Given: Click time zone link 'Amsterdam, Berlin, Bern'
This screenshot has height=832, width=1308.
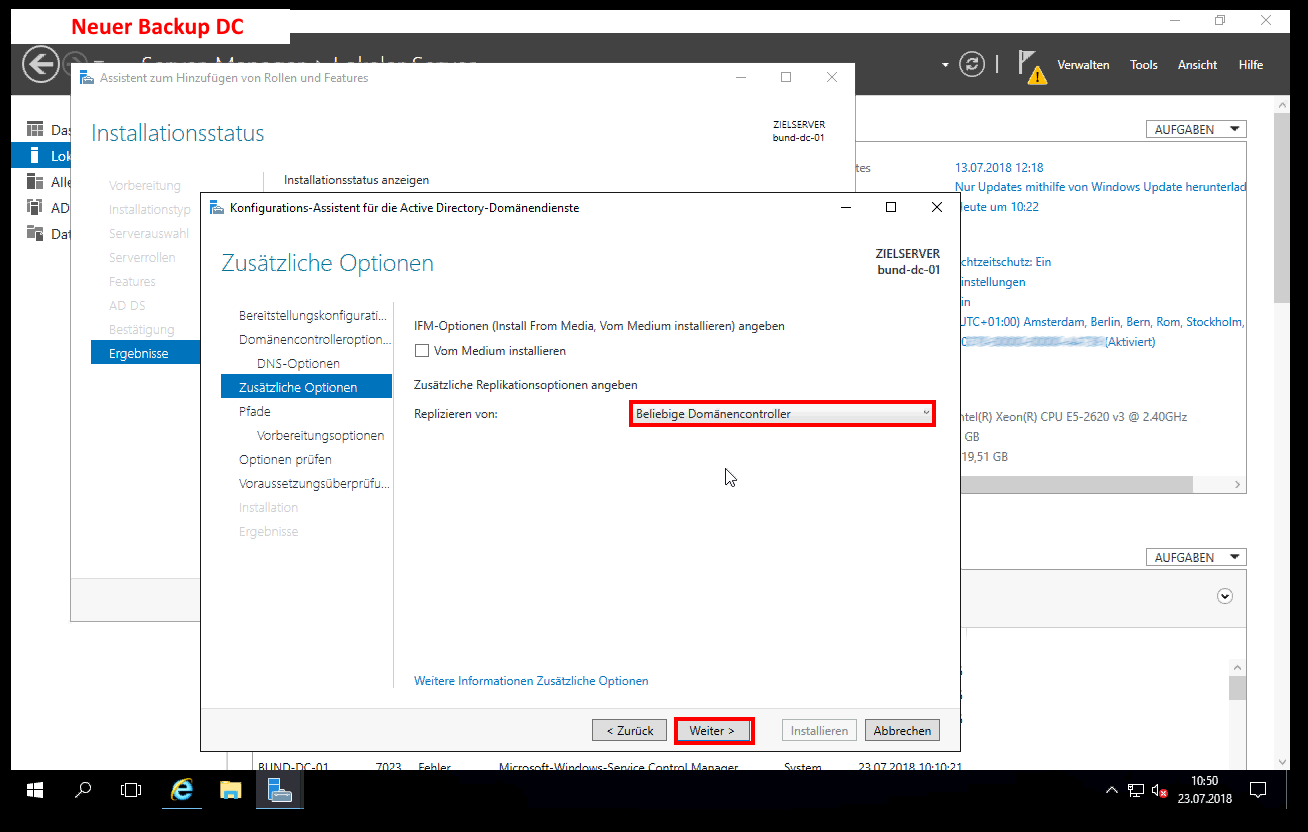Looking at the screenshot, I should 1102,322.
